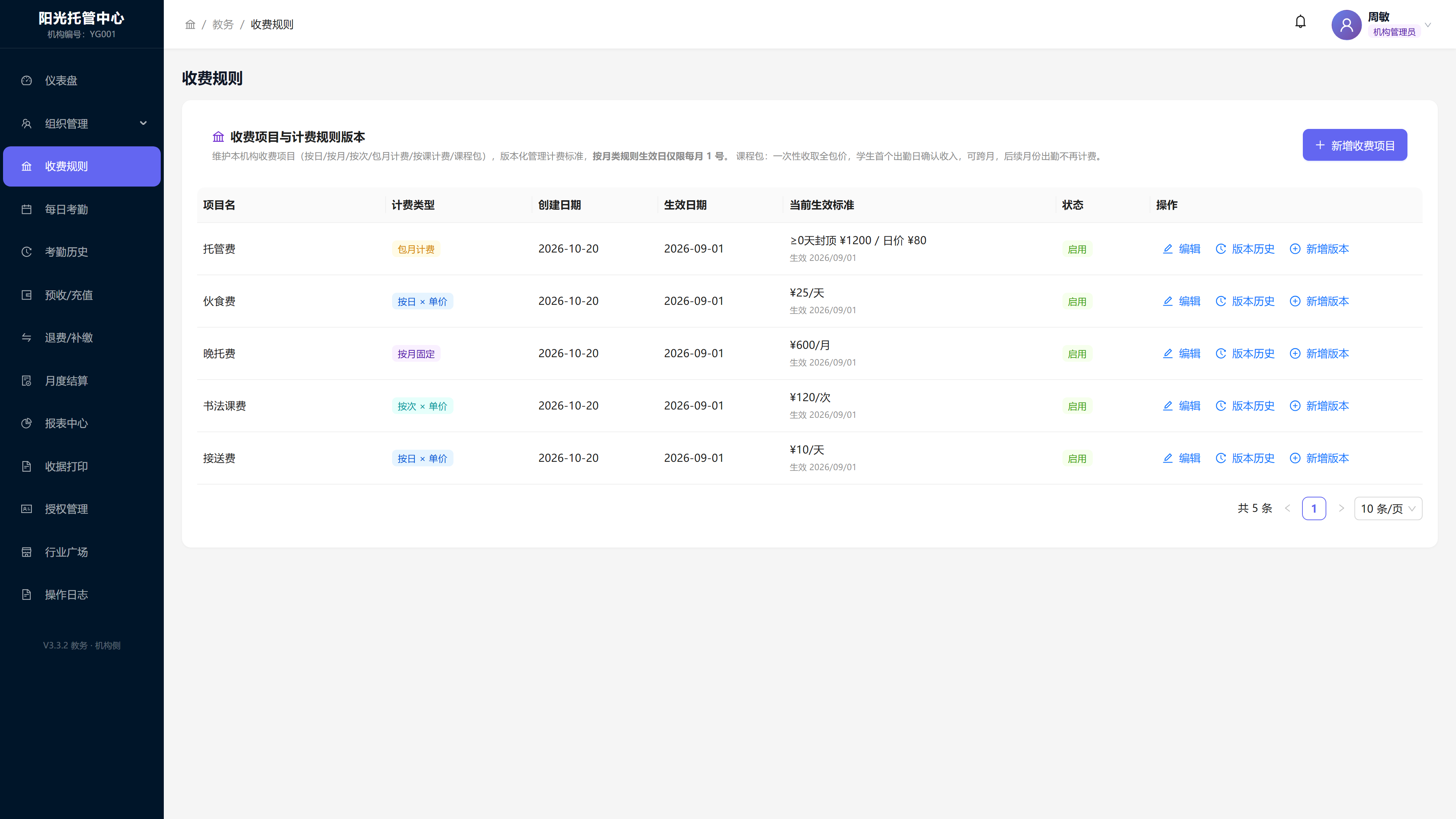This screenshot has height=819, width=1456.
Task: Open the notification bell icon
Action: (x=1301, y=22)
